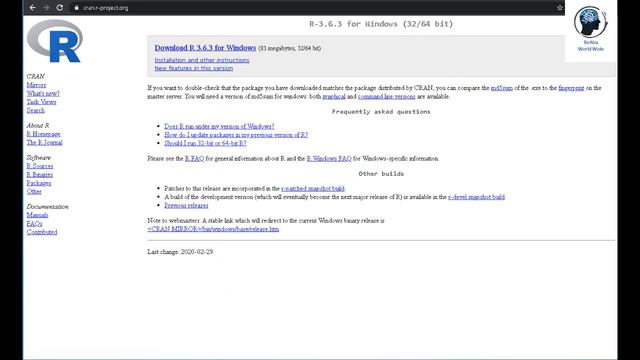
Task: Click the '(83 megabytes, 32/64 bit)' text
Action: pyautogui.click(x=289, y=48)
